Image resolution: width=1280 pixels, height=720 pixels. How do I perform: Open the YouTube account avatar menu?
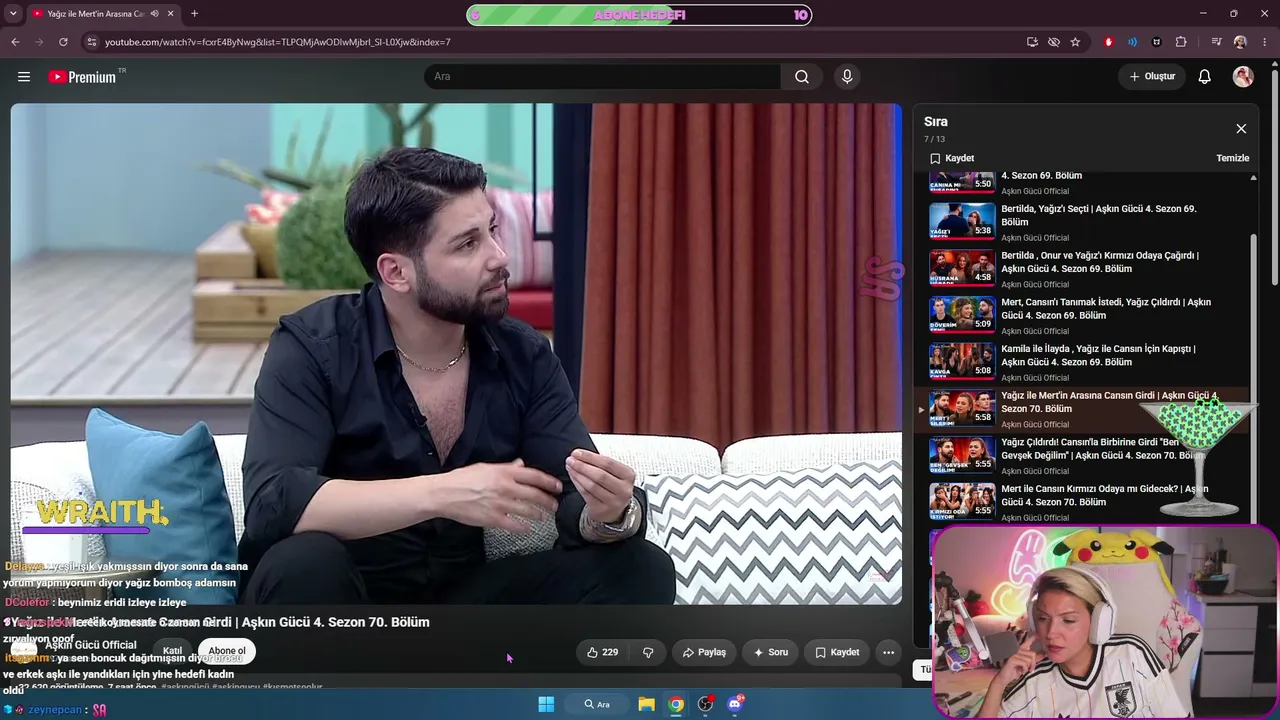point(1243,77)
